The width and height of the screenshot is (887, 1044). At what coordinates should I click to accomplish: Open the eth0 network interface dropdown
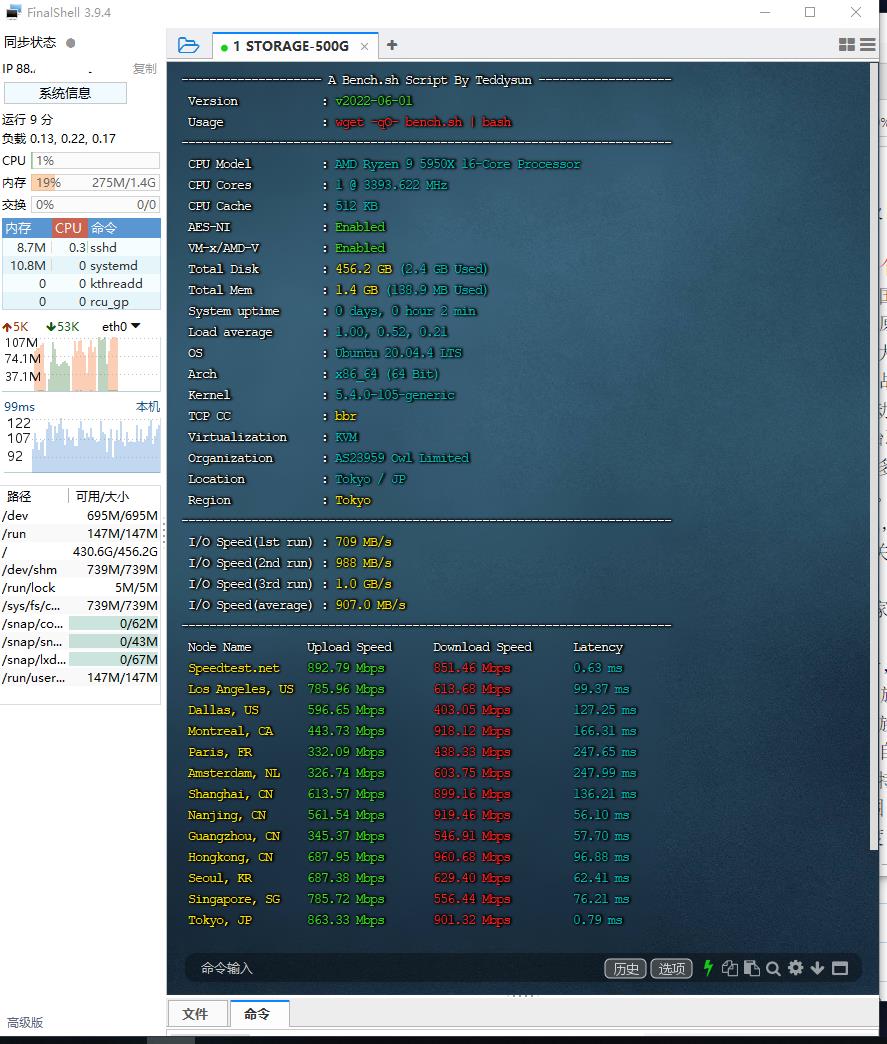coord(121,326)
